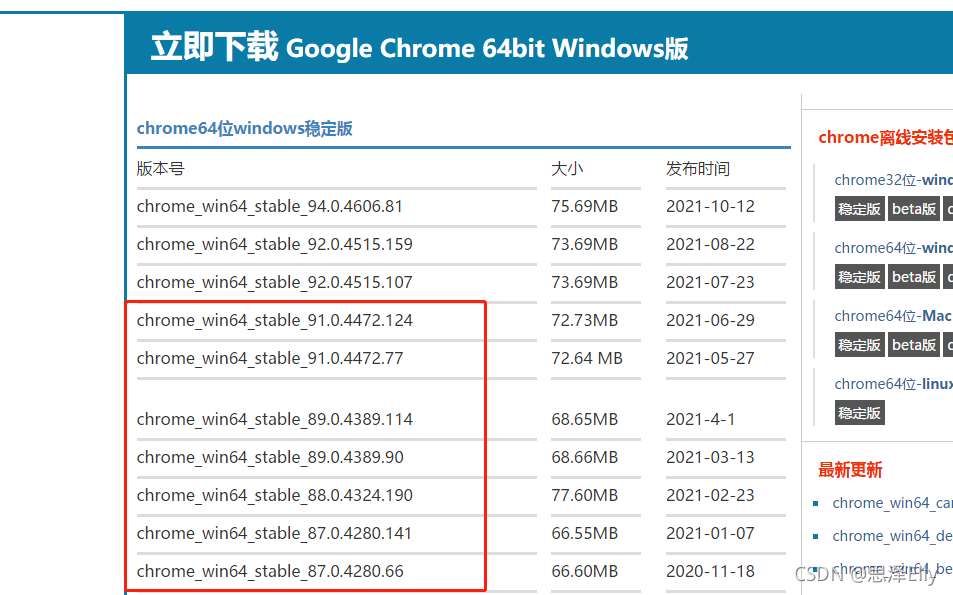The image size is (953, 595).
Task: Click the chrome离线安装包 sidebar heading
Action: pos(886,137)
